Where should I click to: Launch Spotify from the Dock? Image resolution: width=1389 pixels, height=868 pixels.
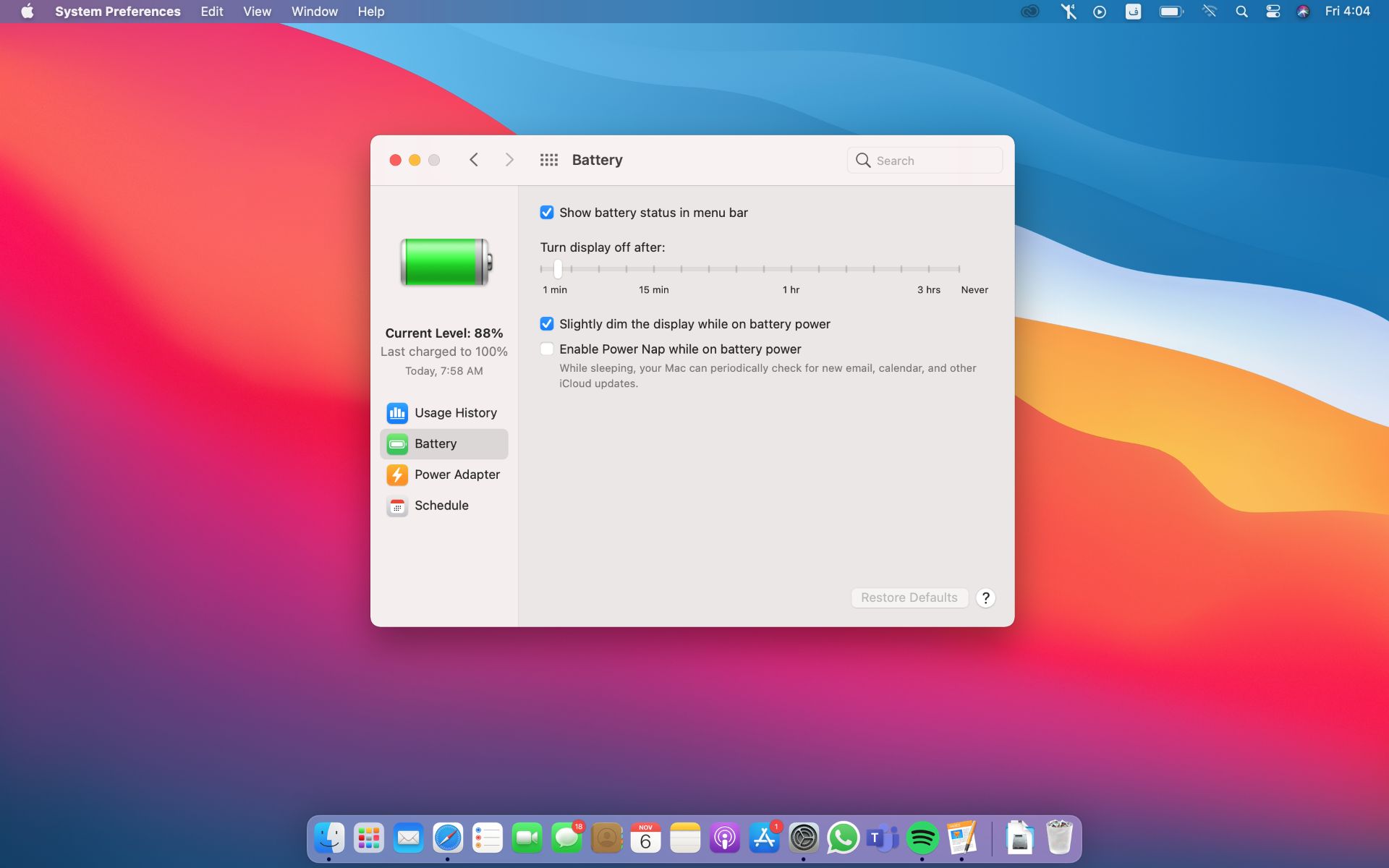tap(922, 838)
